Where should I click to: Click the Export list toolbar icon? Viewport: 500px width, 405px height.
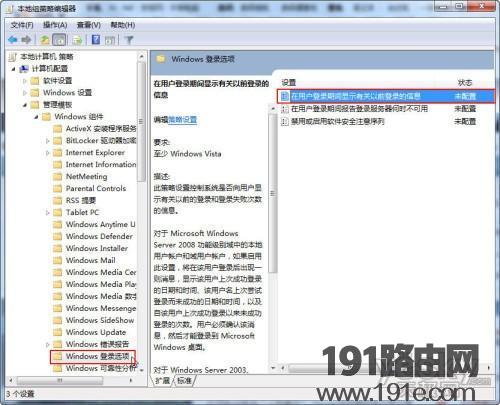[x=77, y=40]
